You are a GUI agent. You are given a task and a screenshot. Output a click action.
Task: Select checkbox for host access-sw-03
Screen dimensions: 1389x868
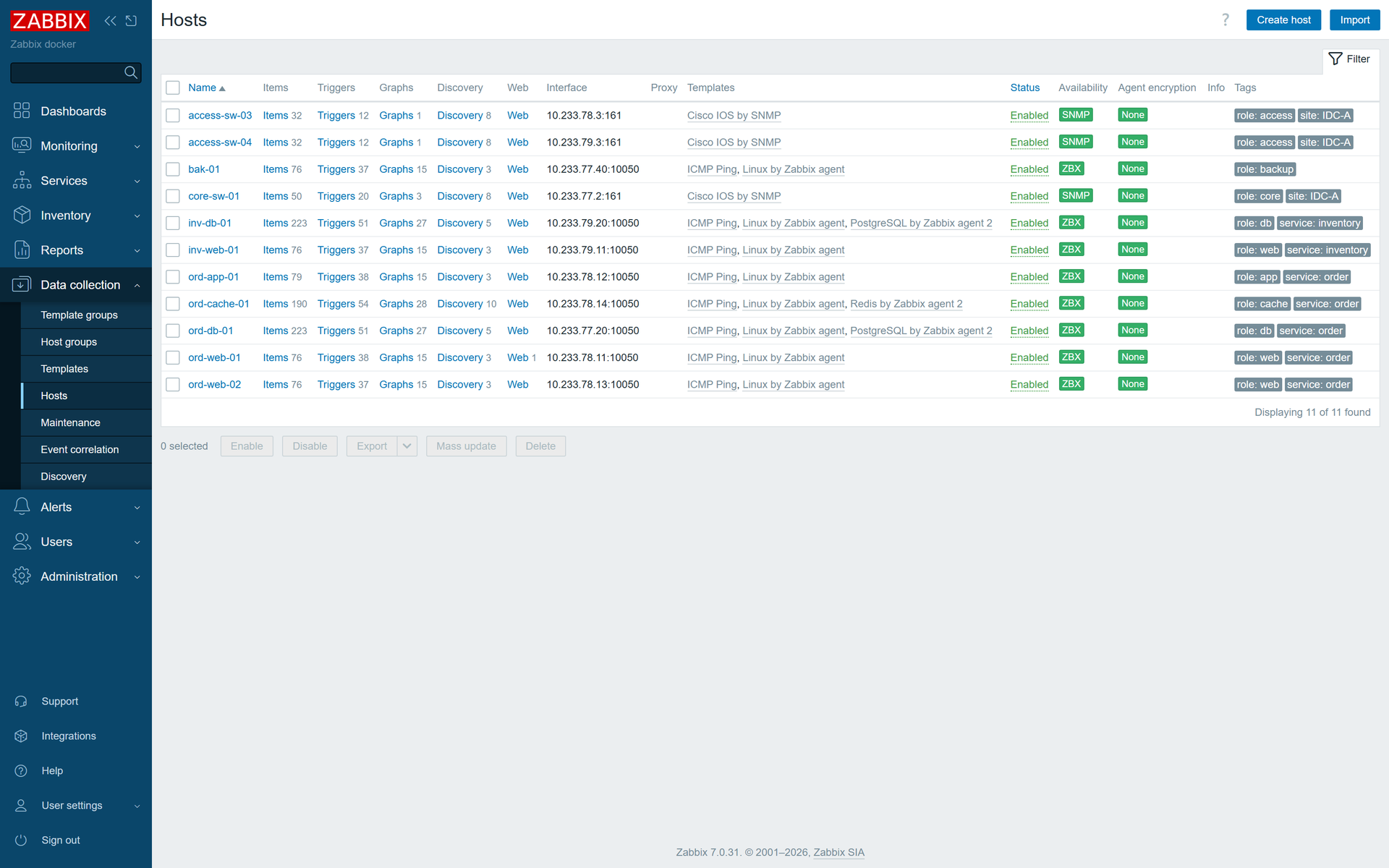coord(173,115)
